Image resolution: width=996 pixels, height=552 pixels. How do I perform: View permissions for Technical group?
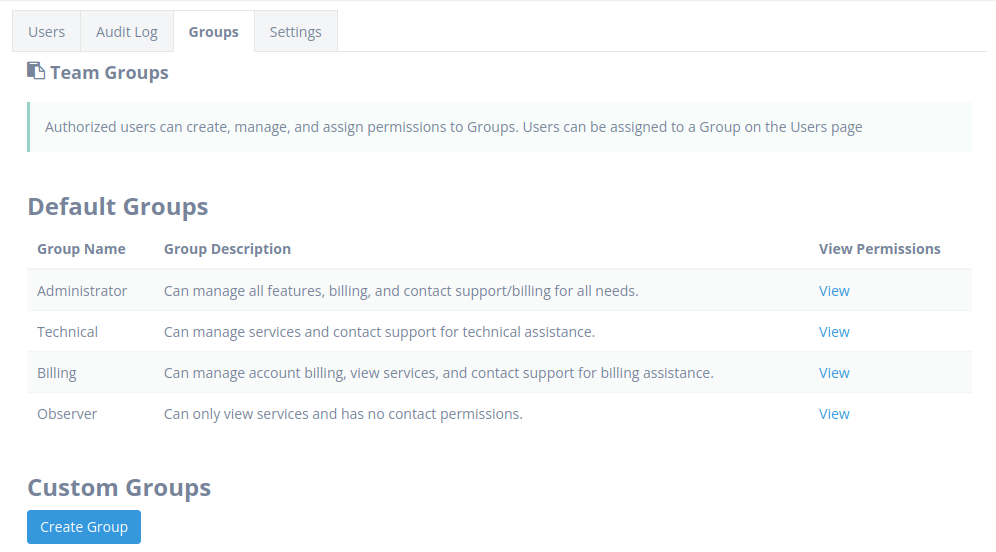tap(834, 332)
